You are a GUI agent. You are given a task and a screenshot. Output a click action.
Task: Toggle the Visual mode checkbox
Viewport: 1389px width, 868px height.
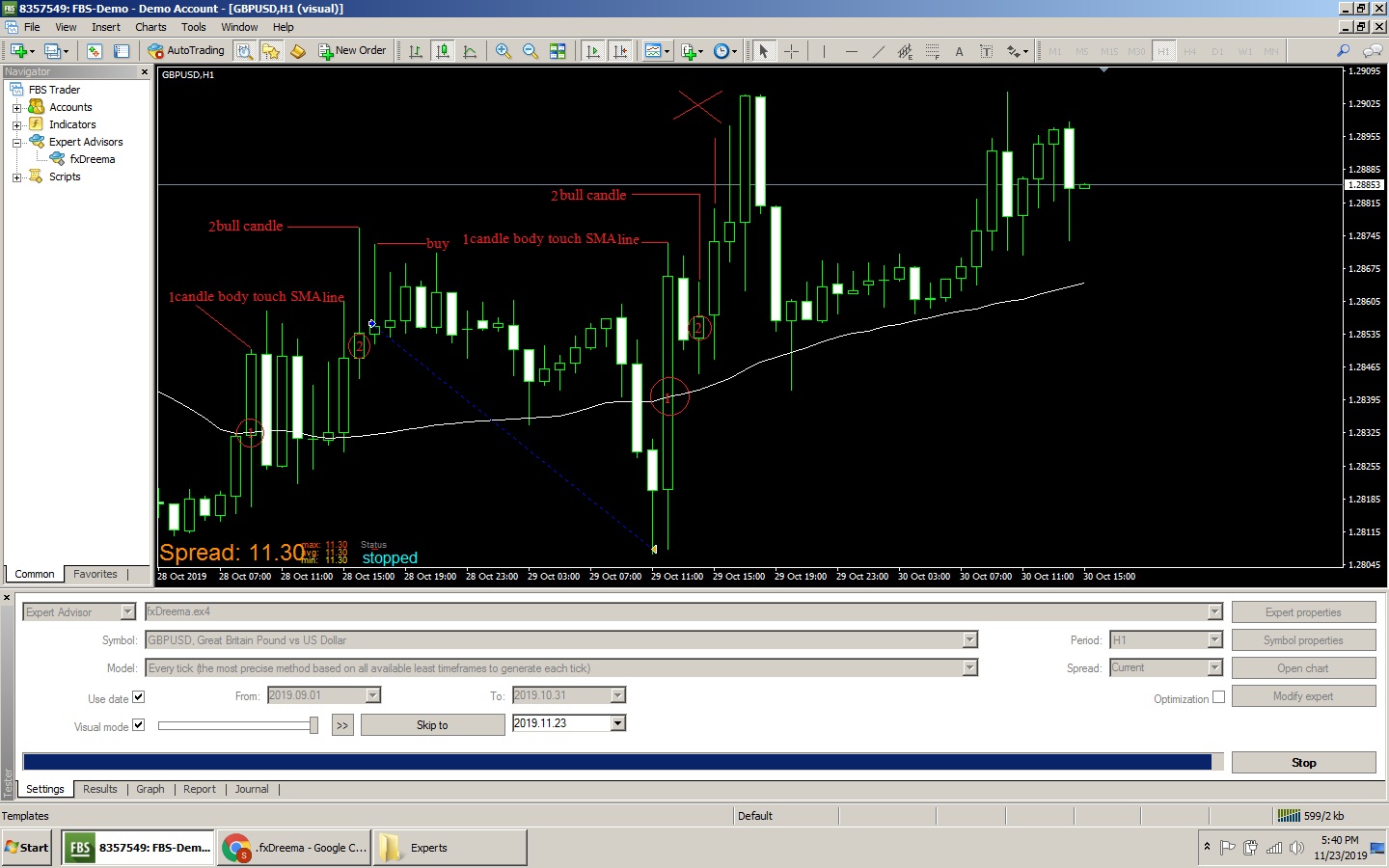(138, 725)
